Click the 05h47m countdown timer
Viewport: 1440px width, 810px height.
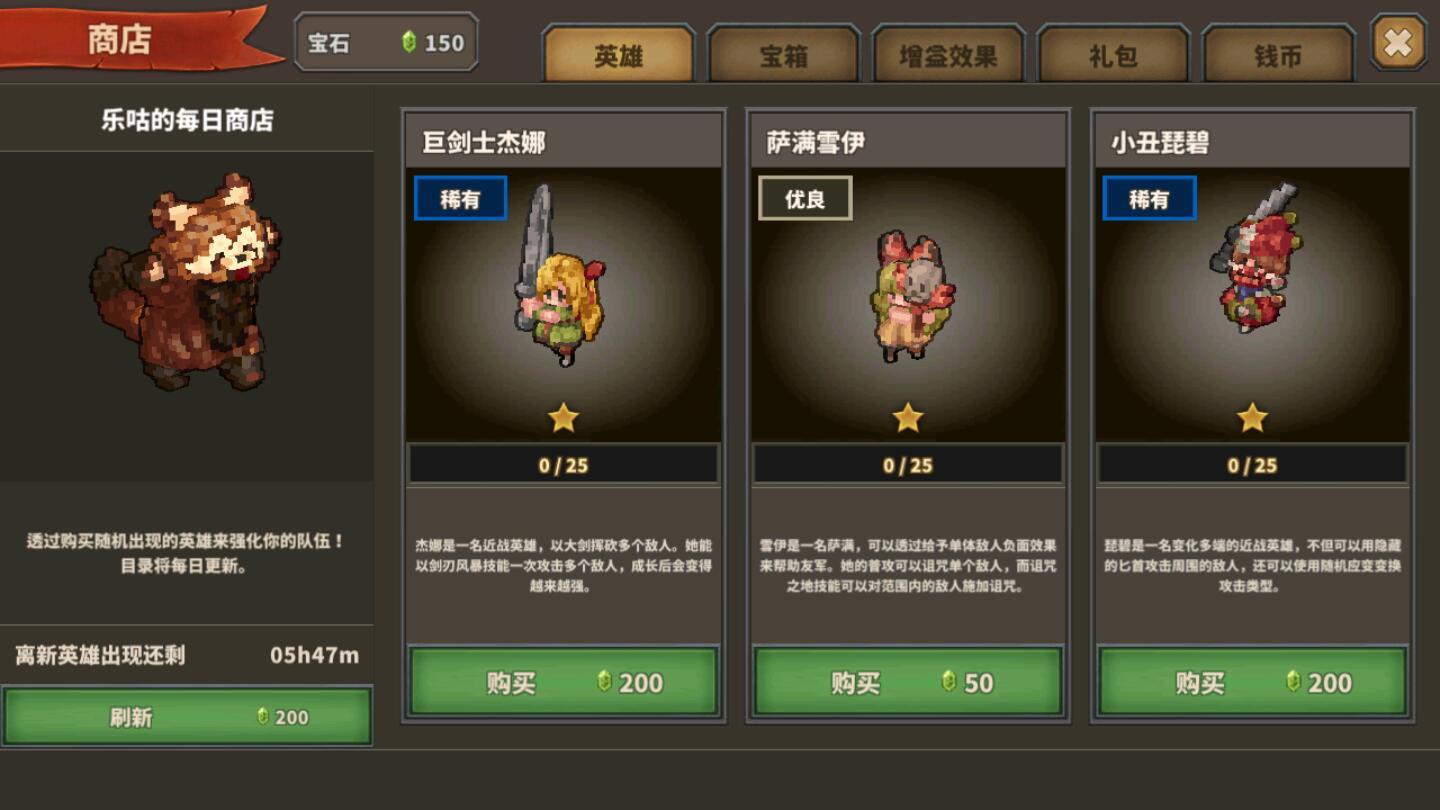[x=314, y=656]
